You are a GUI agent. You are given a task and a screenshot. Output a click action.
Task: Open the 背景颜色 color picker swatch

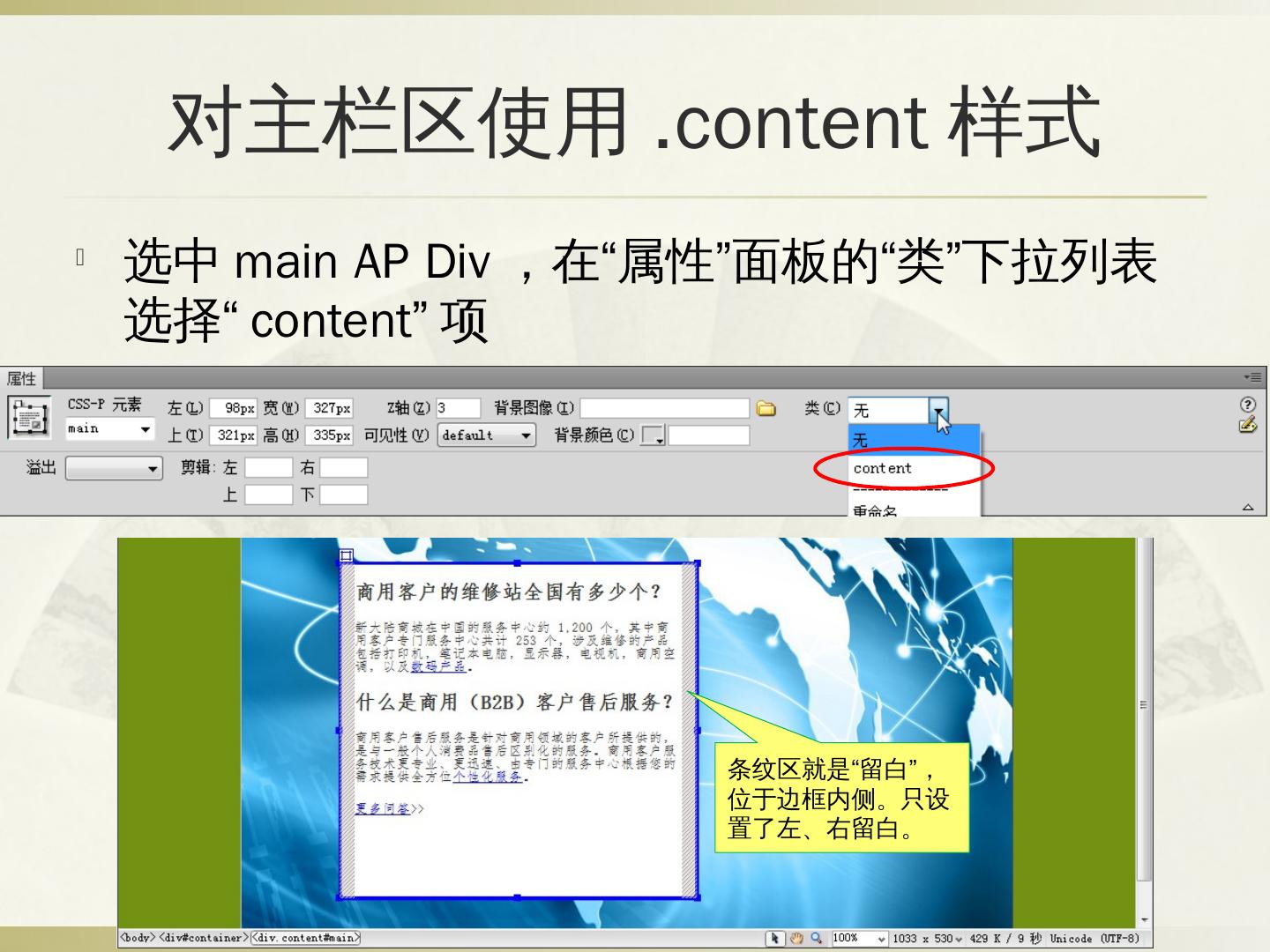point(652,435)
